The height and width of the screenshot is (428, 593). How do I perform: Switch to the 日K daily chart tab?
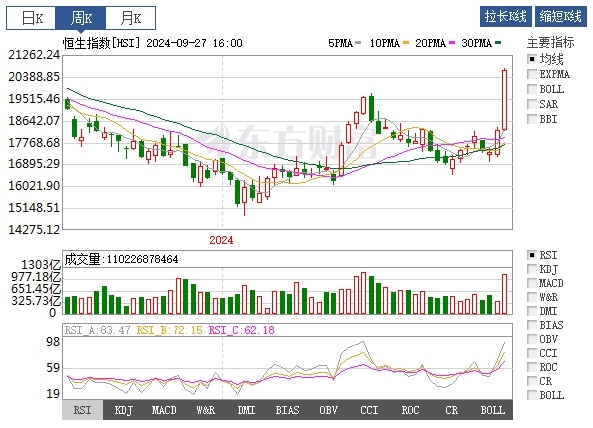[31, 18]
